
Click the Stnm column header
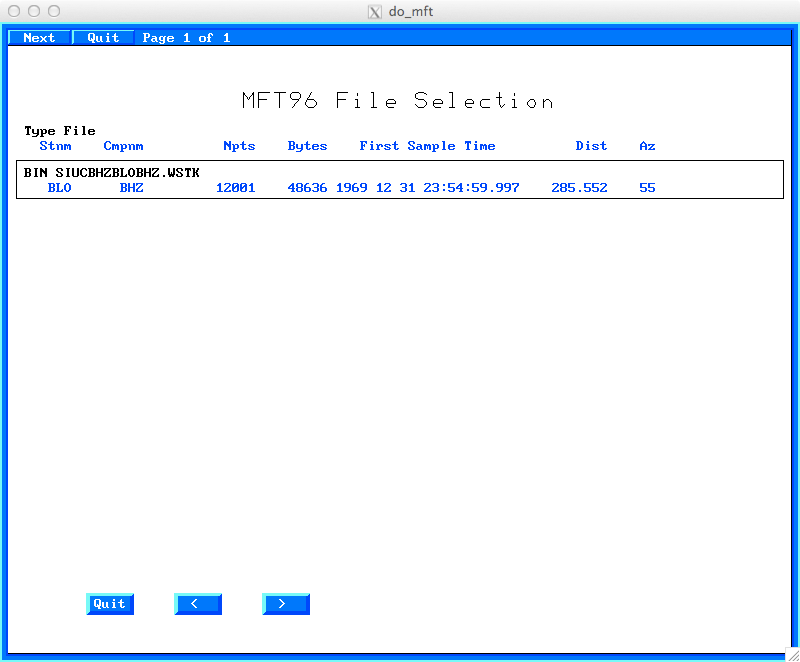[55, 146]
